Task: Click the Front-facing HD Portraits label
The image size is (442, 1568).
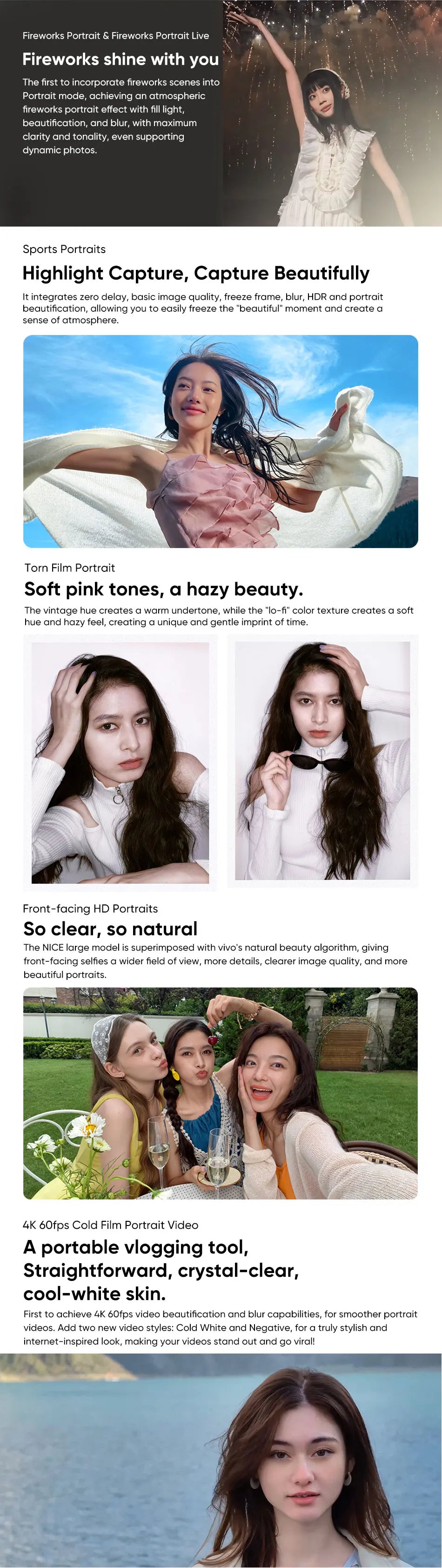Action: (90, 908)
